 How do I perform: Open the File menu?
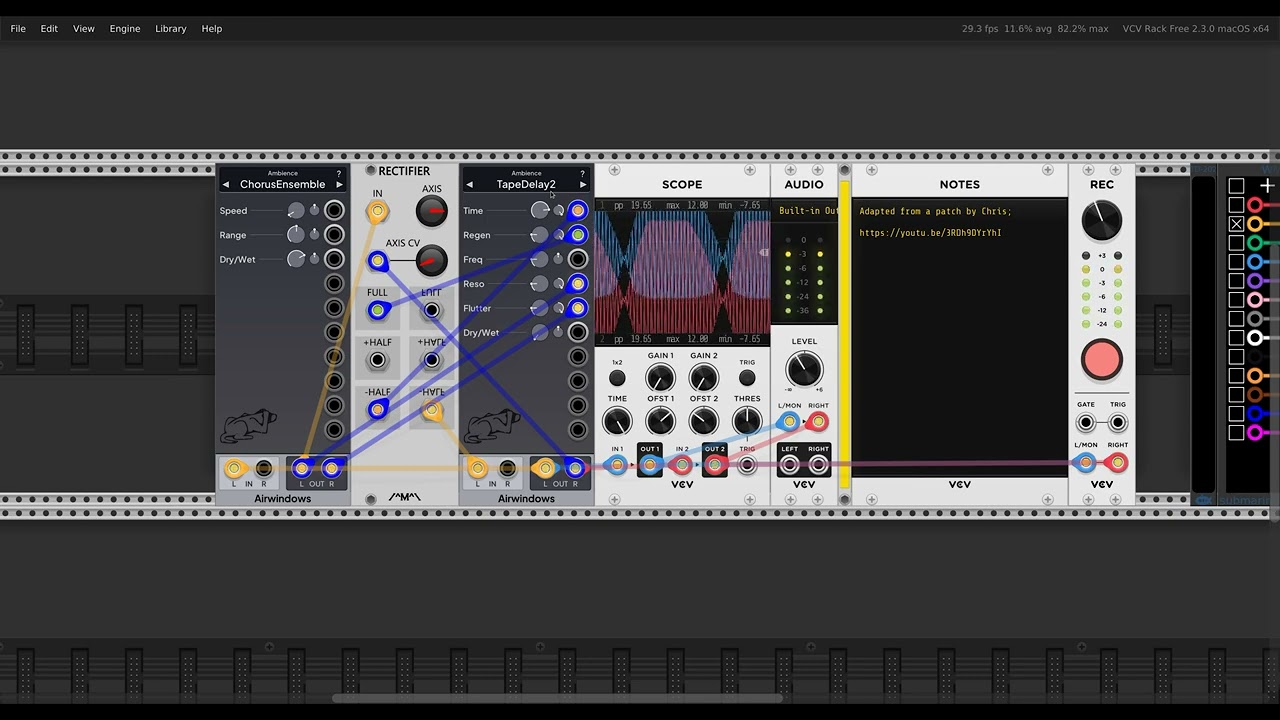pyautogui.click(x=18, y=29)
